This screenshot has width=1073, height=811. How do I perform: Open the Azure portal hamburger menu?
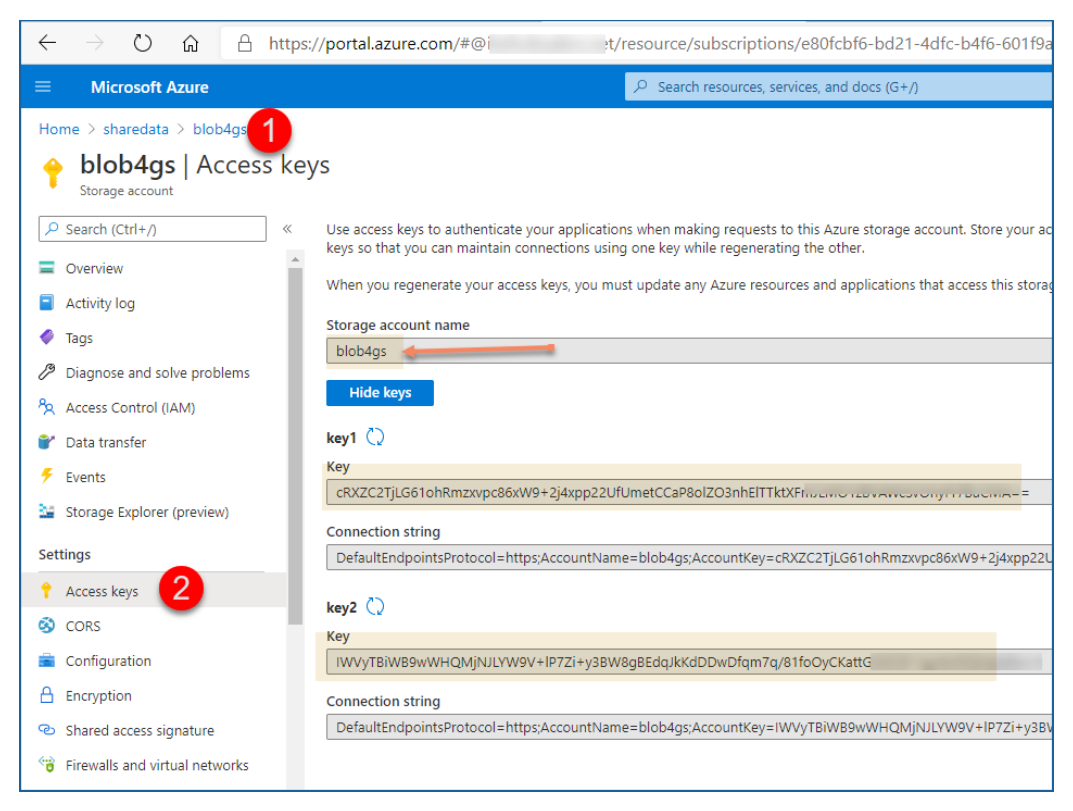43,87
